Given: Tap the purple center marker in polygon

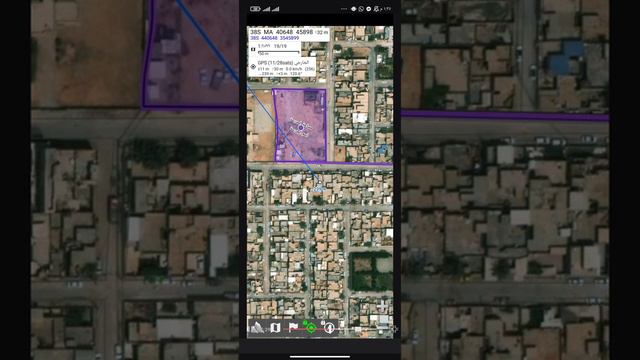Looking at the screenshot, I should pos(301,128).
